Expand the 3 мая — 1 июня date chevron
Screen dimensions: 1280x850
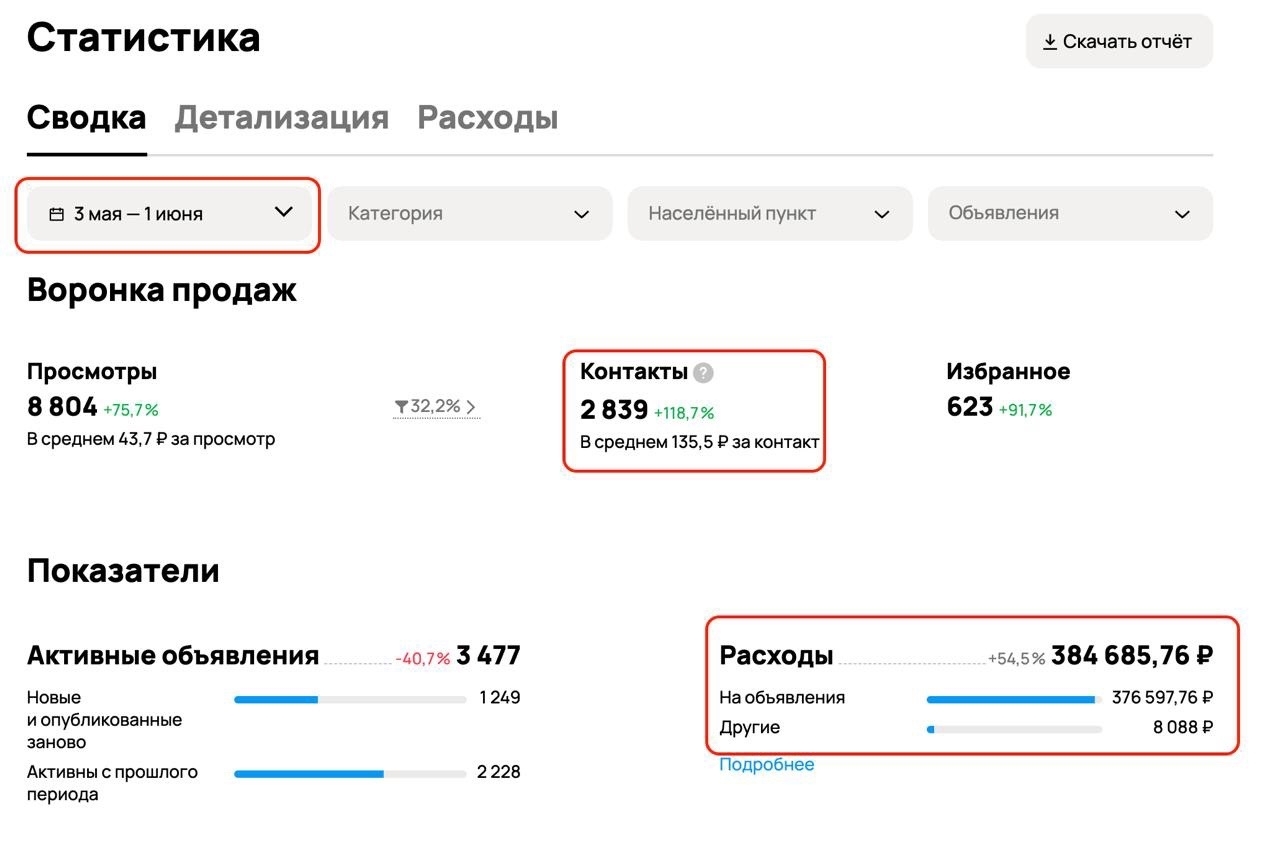[283, 212]
